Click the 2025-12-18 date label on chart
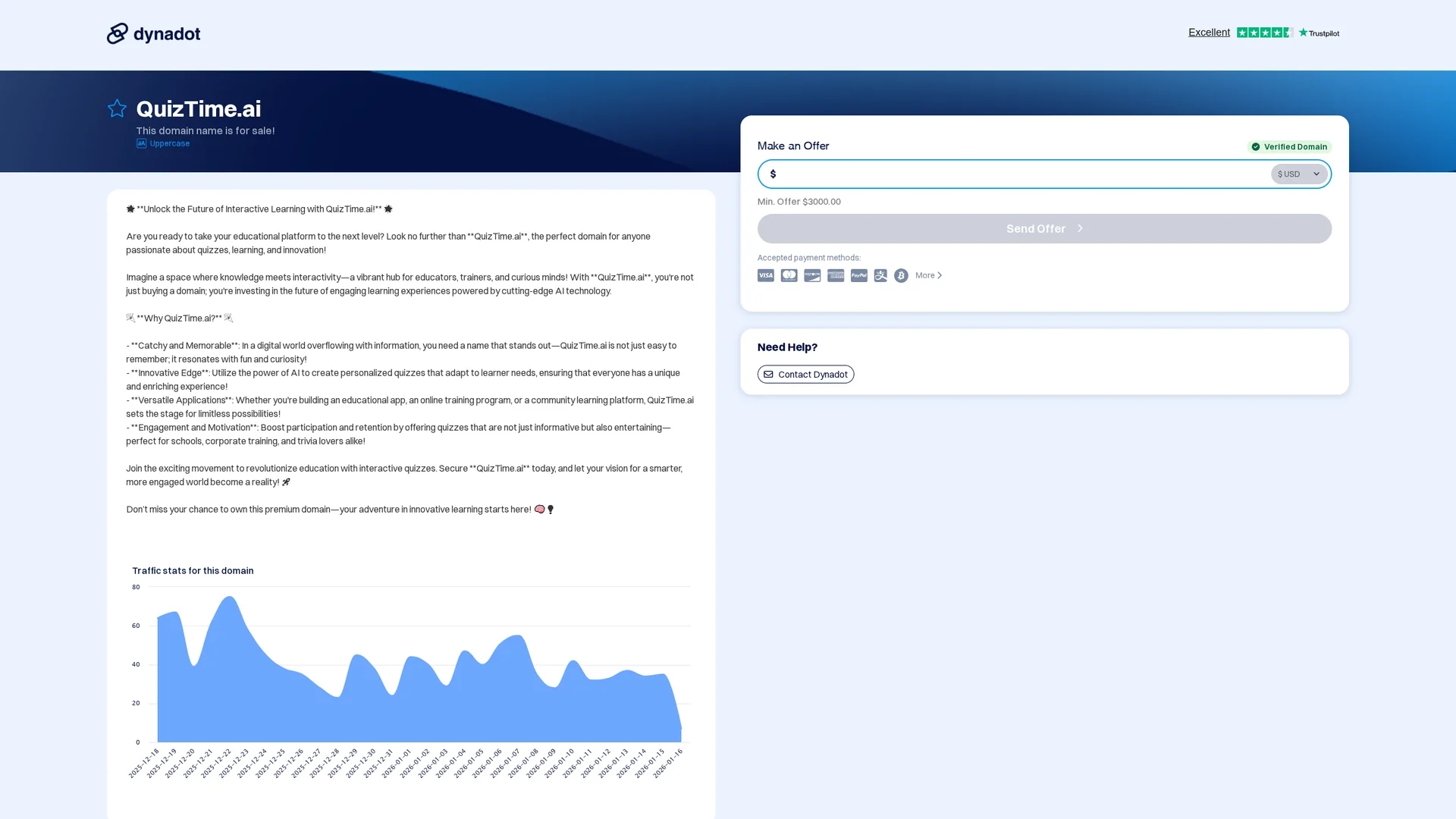 (144, 763)
